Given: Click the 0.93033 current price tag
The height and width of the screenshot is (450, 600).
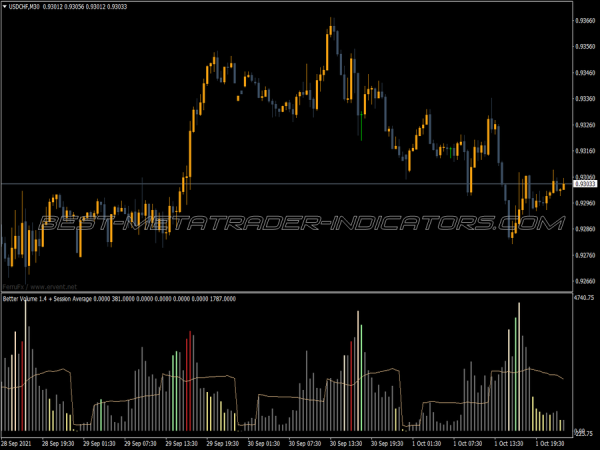Looking at the screenshot, I should pos(585,184).
